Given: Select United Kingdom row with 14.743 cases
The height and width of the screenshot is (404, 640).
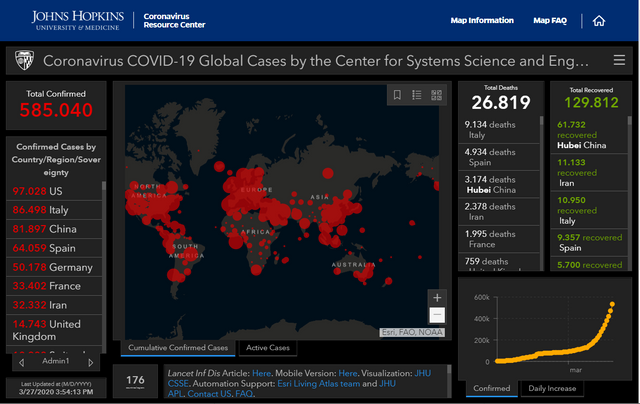Looking at the screenshot, I should coord(54,330).
